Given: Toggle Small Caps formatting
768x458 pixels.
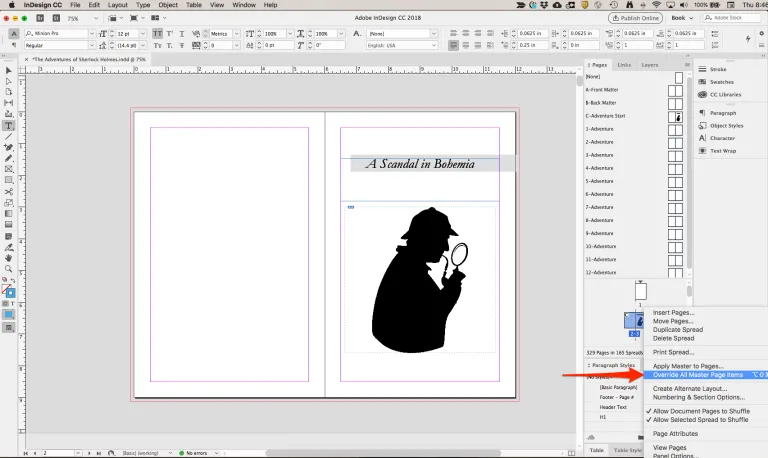Looking at the screenshot, I should [x=157, y=45].
